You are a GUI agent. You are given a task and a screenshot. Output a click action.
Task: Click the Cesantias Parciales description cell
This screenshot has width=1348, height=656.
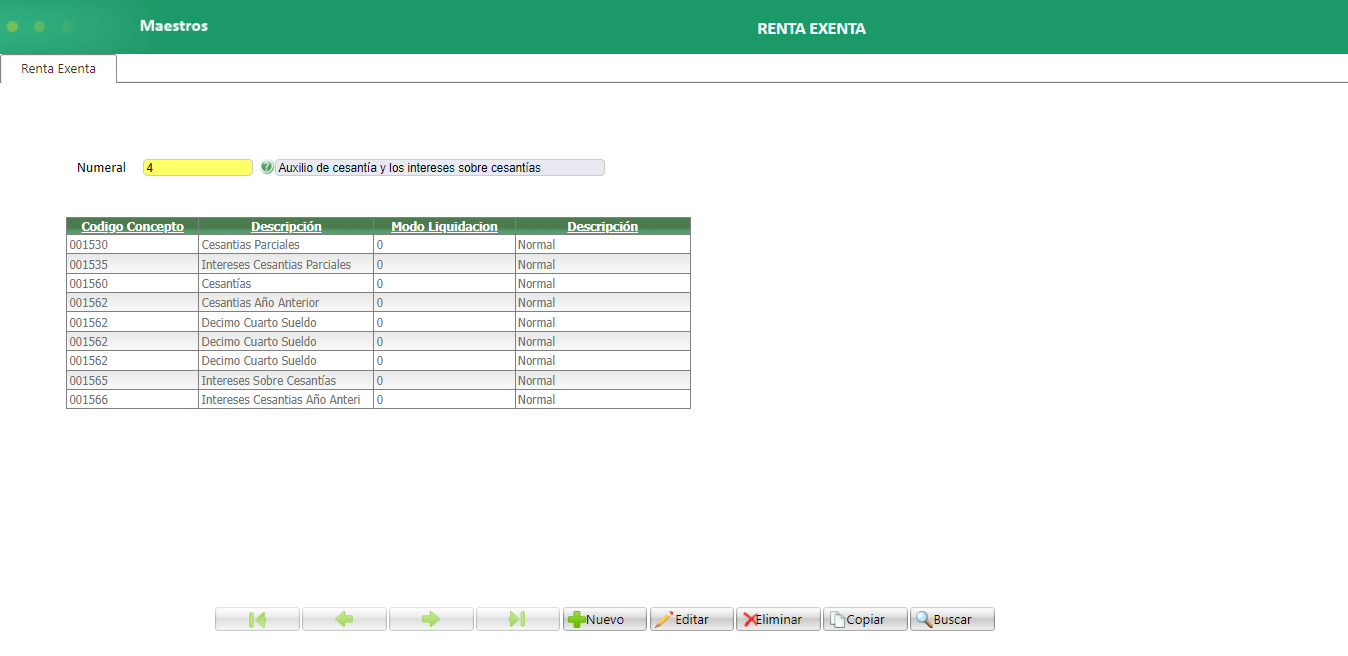pyautogui.click(x=286, y=245)
